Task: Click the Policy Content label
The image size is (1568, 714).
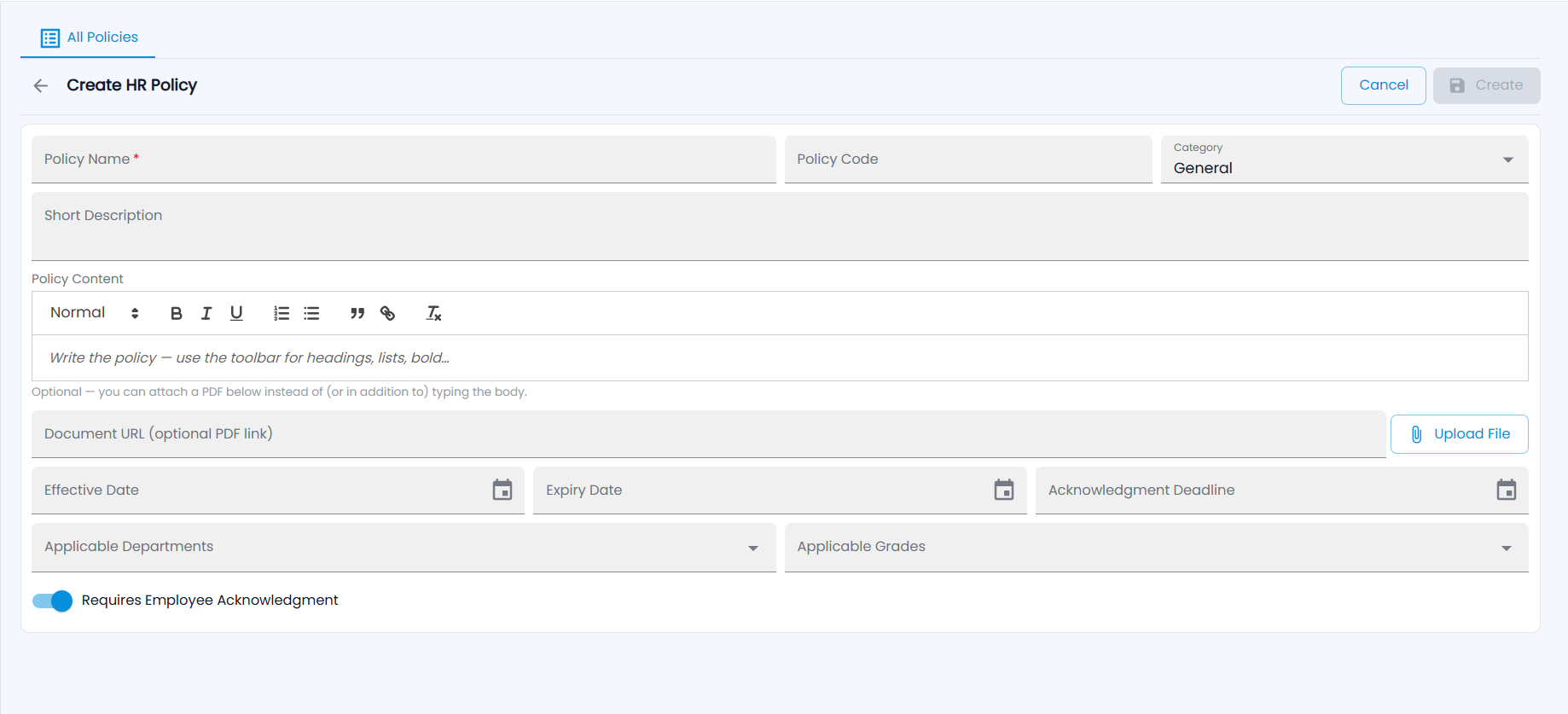Action: pyautogui.click(x=78, y=279)
